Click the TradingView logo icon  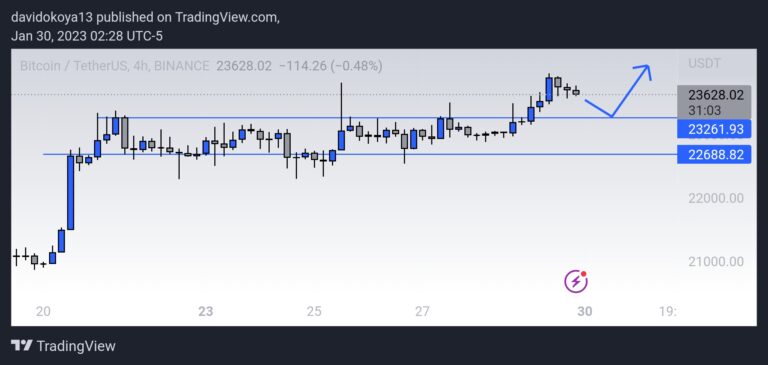pos(22,346)
